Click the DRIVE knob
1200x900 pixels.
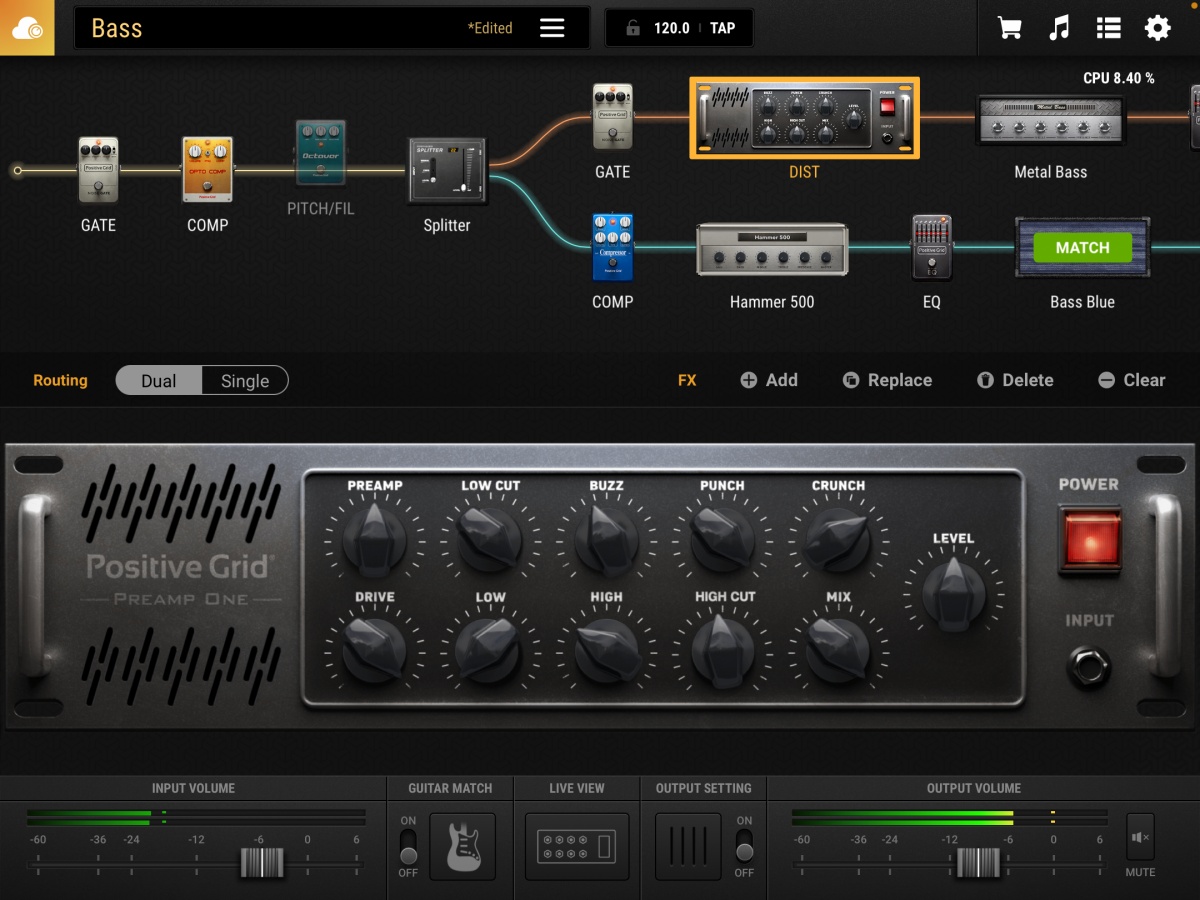375,649
